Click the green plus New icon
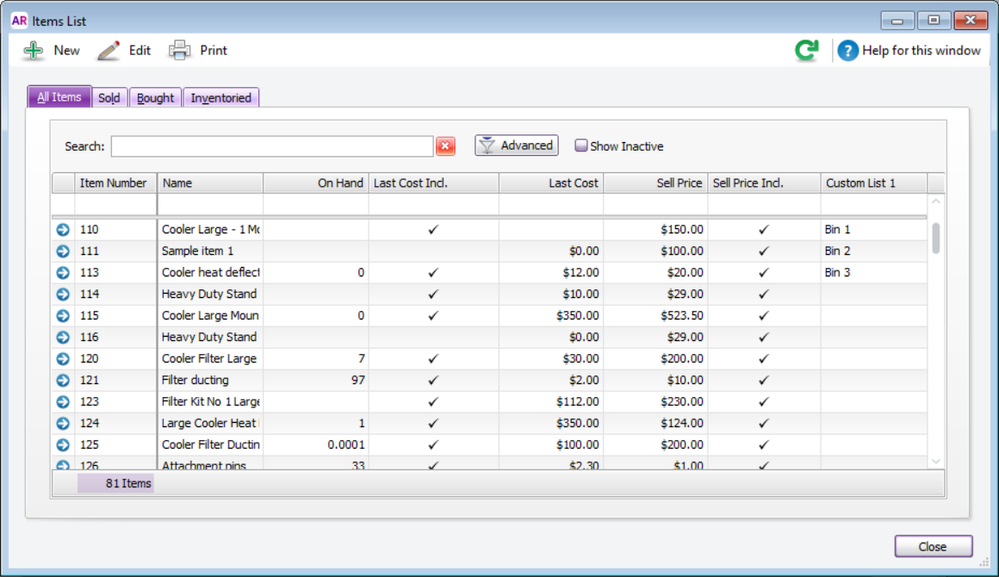The height and width of the screenshot is (577, 999). click(34, 50)
